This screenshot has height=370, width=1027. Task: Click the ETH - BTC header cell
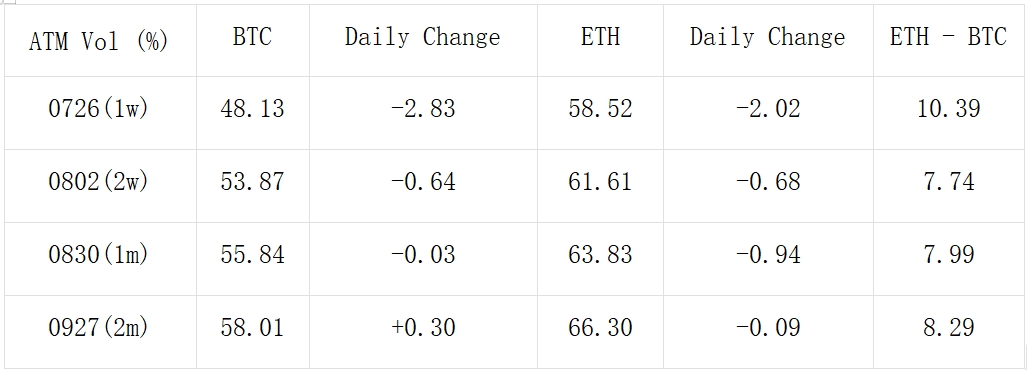pyautogui.click(x=949, y=41)
